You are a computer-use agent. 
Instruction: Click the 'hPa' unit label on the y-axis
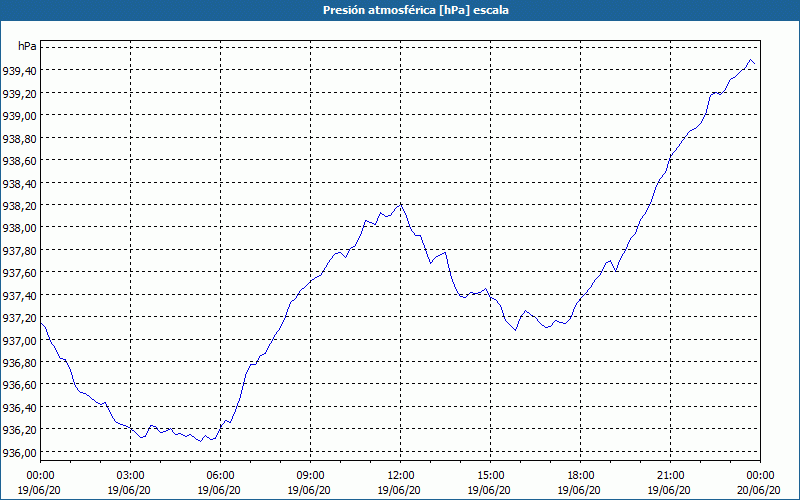point(27,46)
